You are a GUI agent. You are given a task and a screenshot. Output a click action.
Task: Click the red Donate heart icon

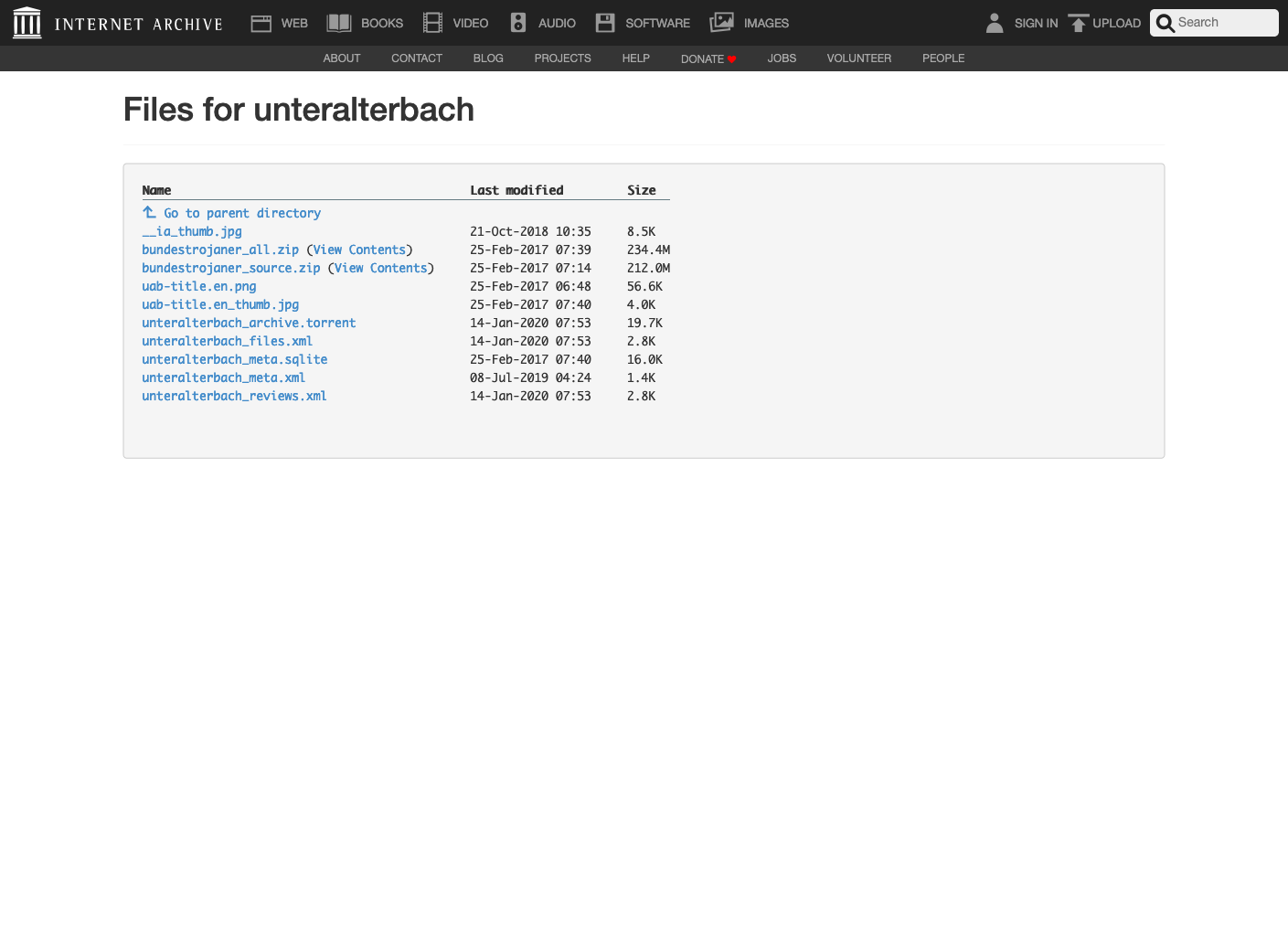tap(731, 59)
